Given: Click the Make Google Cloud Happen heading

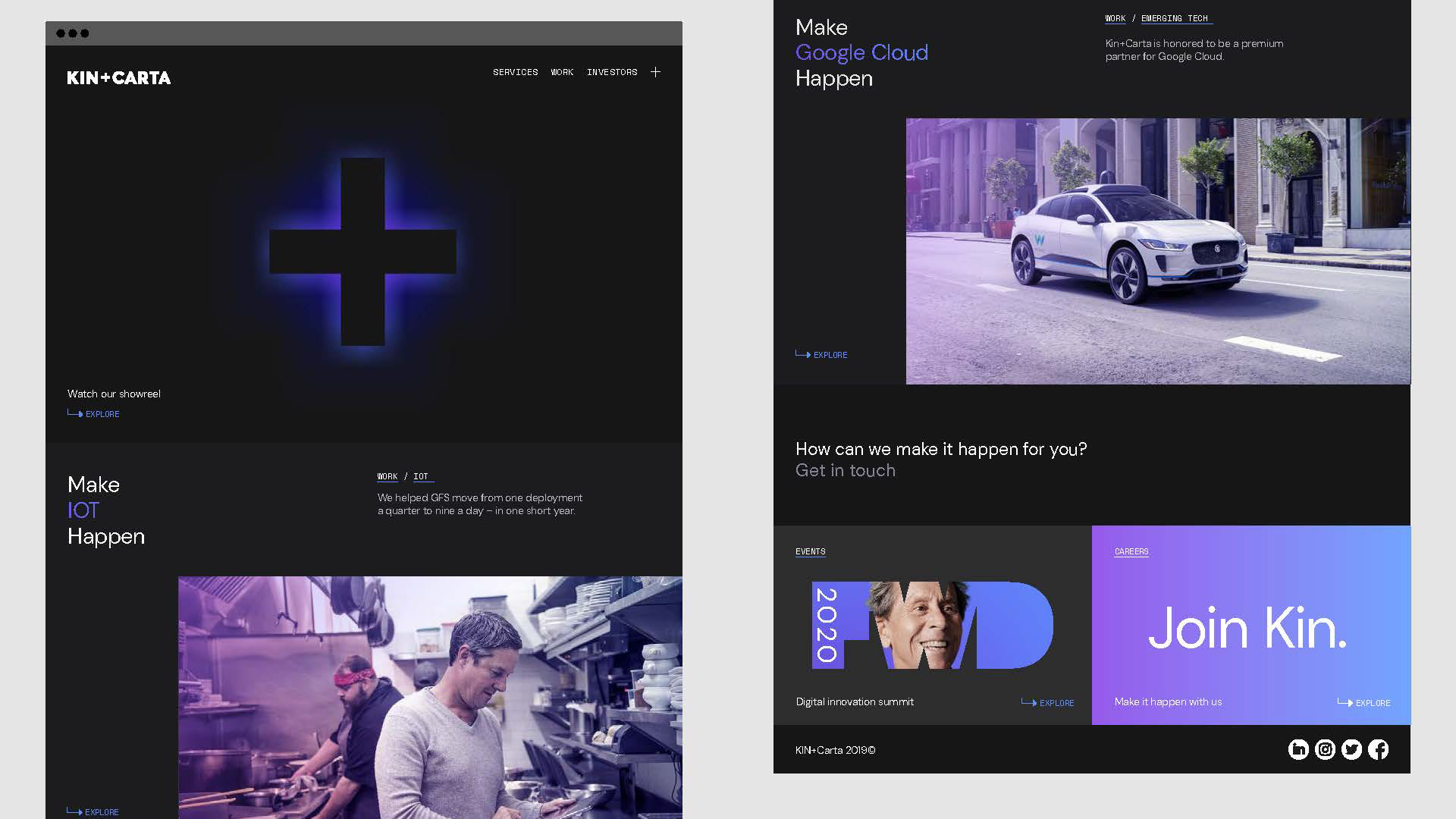Looking at the screenshot, I should (x=861, y=52).
